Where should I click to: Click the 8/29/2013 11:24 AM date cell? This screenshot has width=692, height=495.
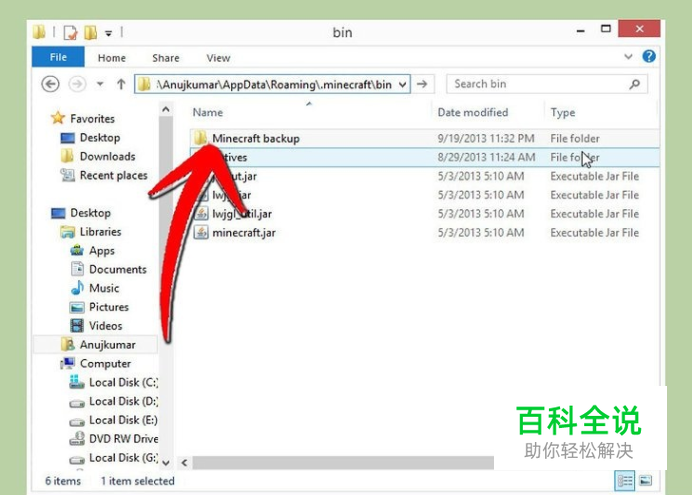coord(486,158)
